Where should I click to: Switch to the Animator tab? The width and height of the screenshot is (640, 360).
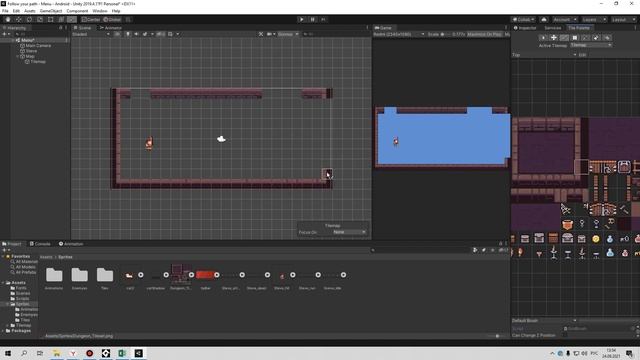click(x=111, y=28)
